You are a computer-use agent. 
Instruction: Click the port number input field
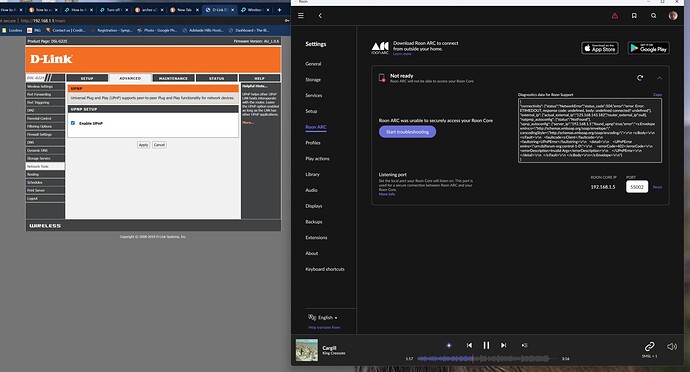point(637,187)
